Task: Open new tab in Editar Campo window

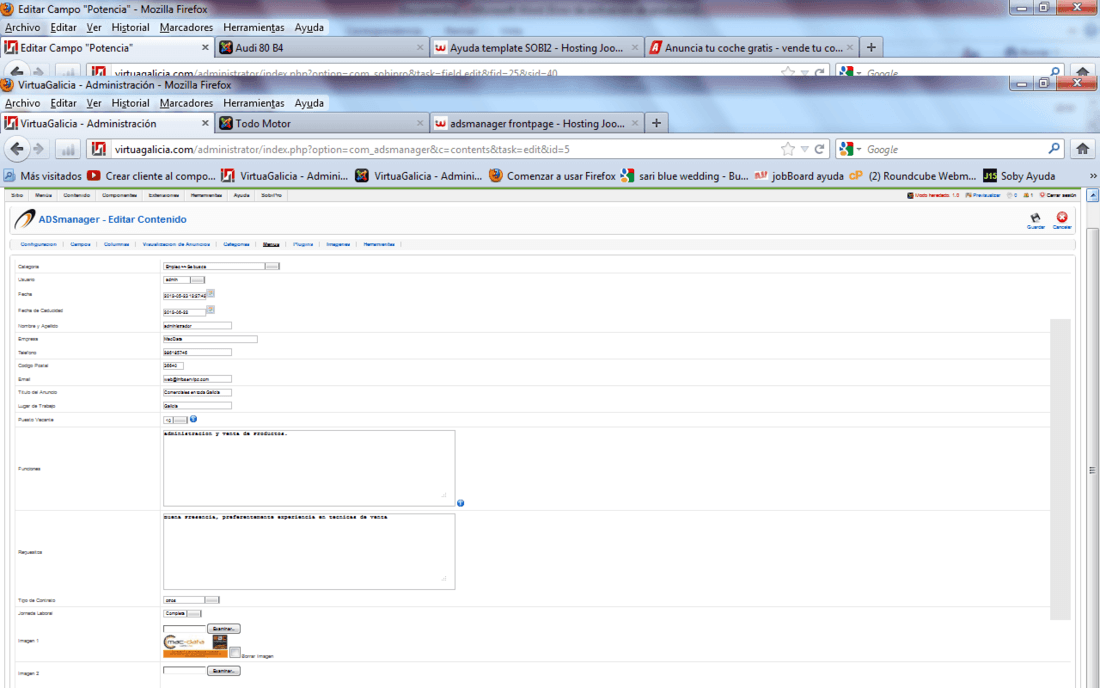Action: tap(871, 48)
